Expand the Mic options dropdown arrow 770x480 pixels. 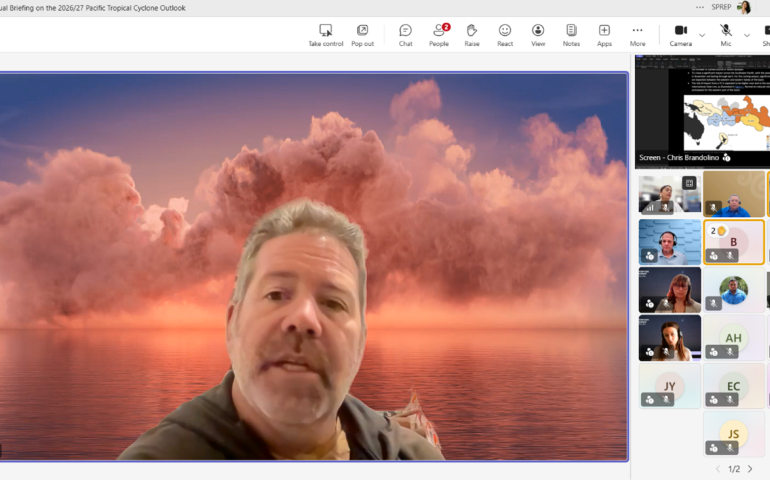point(746,35)
